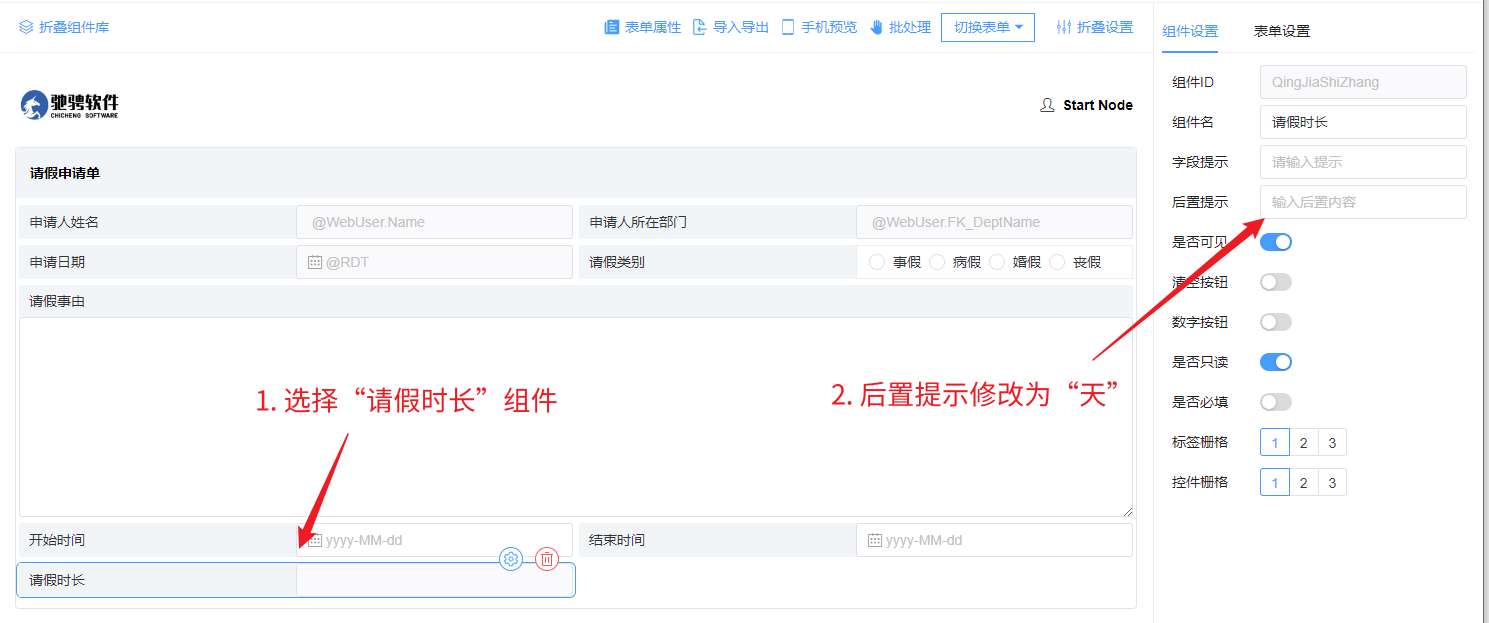1489x623 pixels.
Task: Enable 是否必填 switch
Action: click(x=1276, y=402)
